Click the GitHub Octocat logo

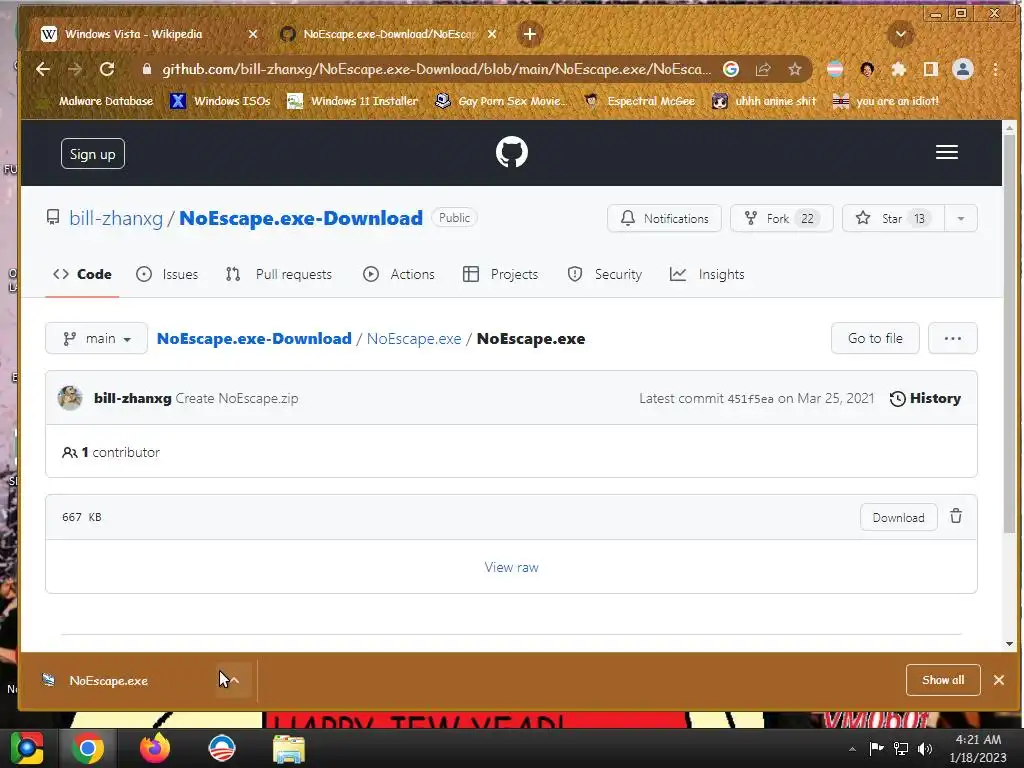(x=511, y=152)
